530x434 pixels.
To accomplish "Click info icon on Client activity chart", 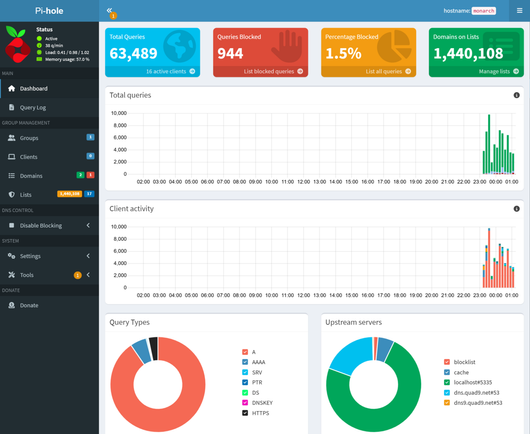I will [x=516, y=209].
